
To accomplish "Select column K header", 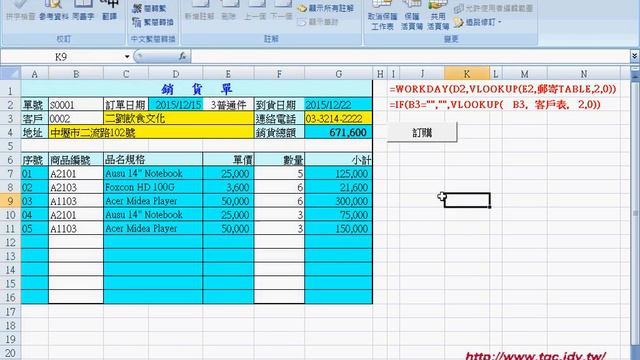I will point(467,74).
